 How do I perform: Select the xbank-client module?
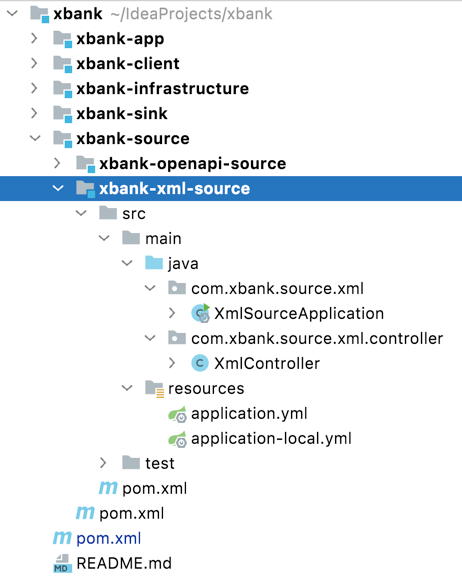pyautogui.click(x=128, y=64)
